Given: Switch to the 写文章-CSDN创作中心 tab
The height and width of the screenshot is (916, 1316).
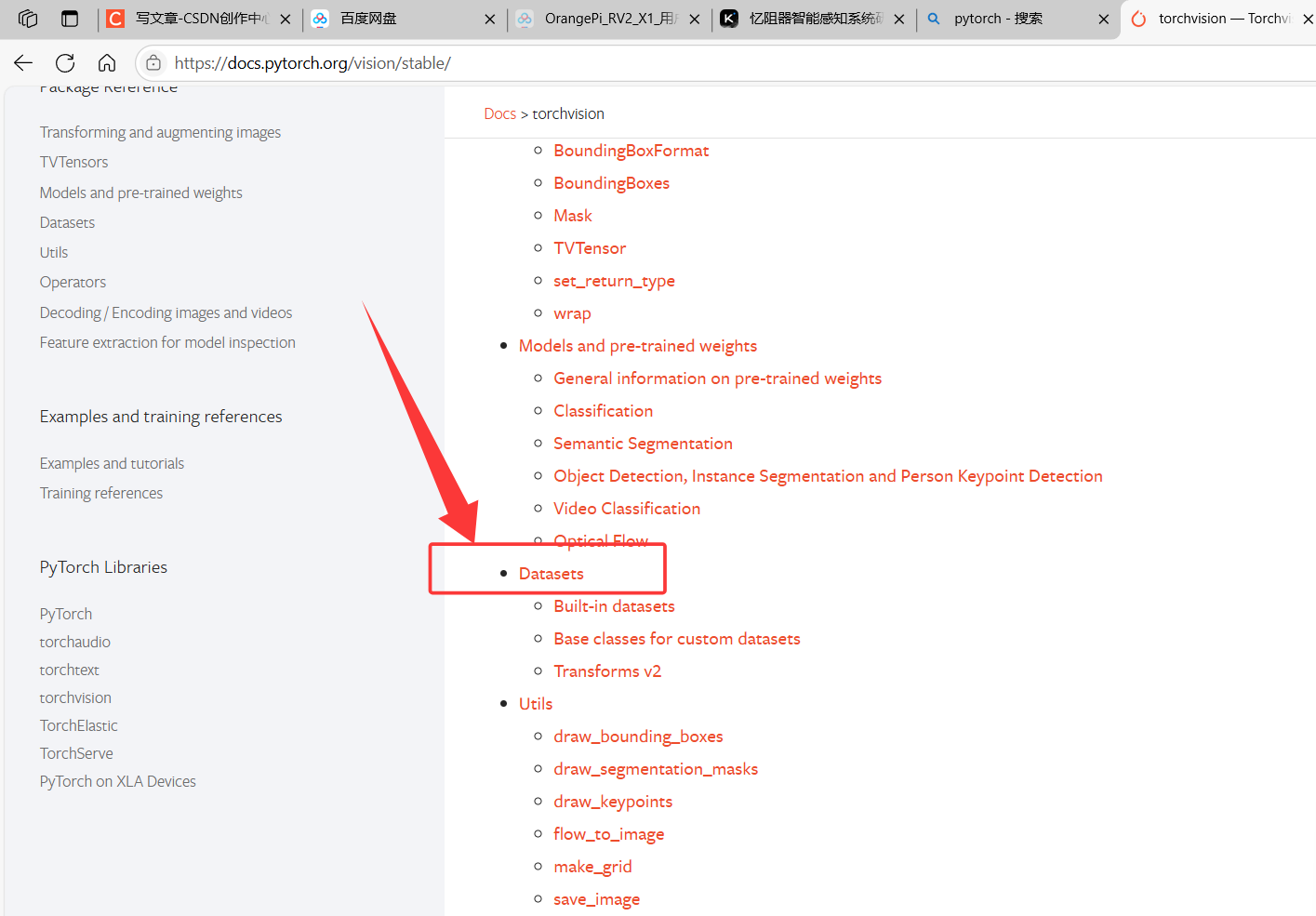Looking at the screenshot, I should tap(200, 19).
